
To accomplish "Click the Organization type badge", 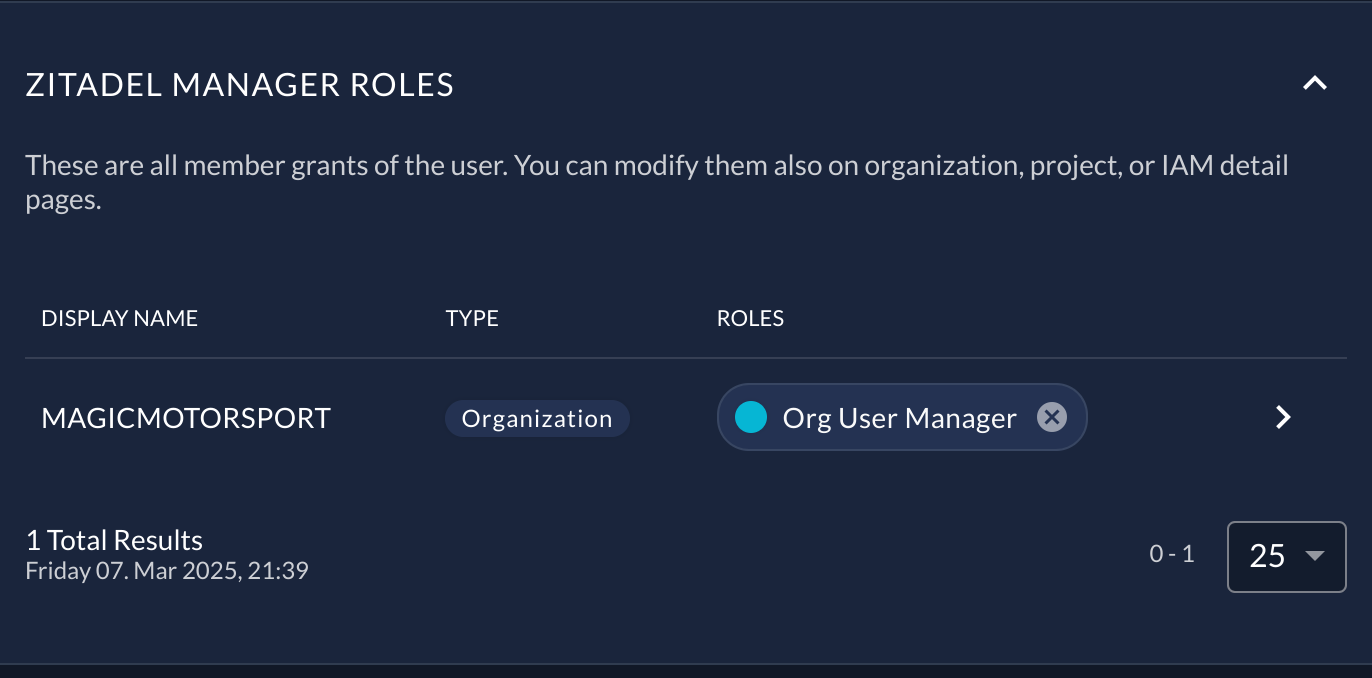I will (537, 418).
